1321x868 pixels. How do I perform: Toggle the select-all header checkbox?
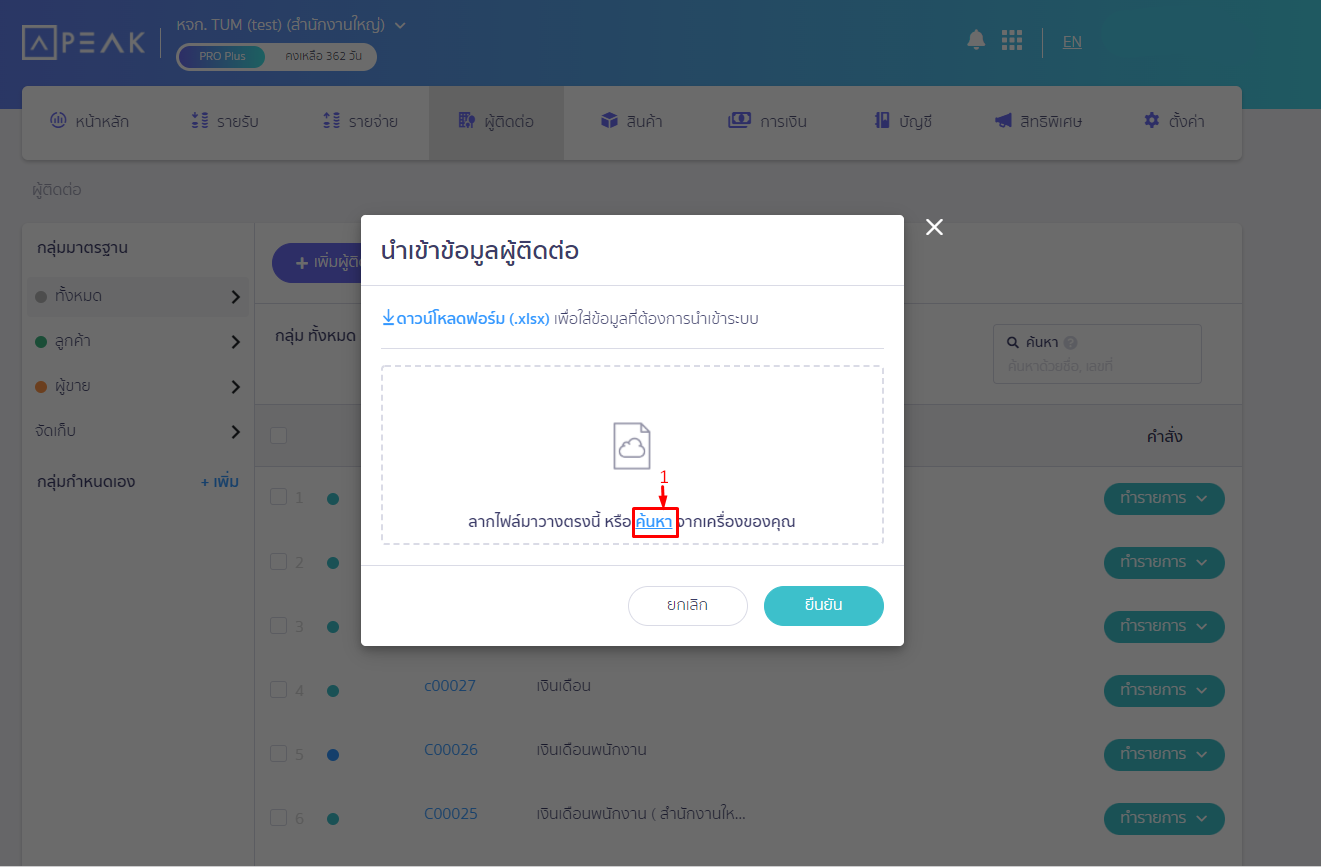tap(279, 436)
